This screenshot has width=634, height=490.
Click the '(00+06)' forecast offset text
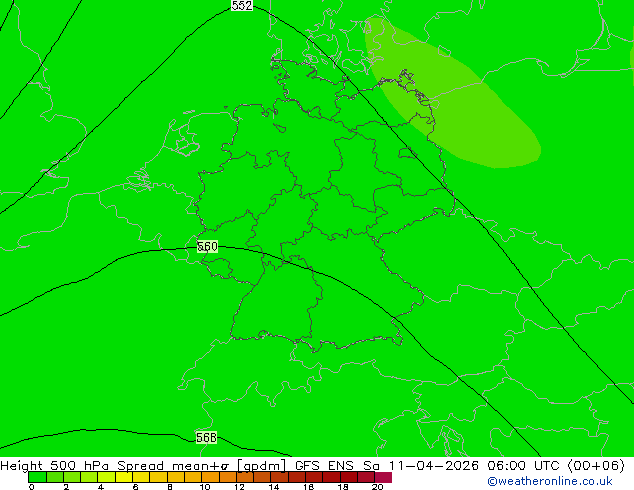[x=596, y=465]
